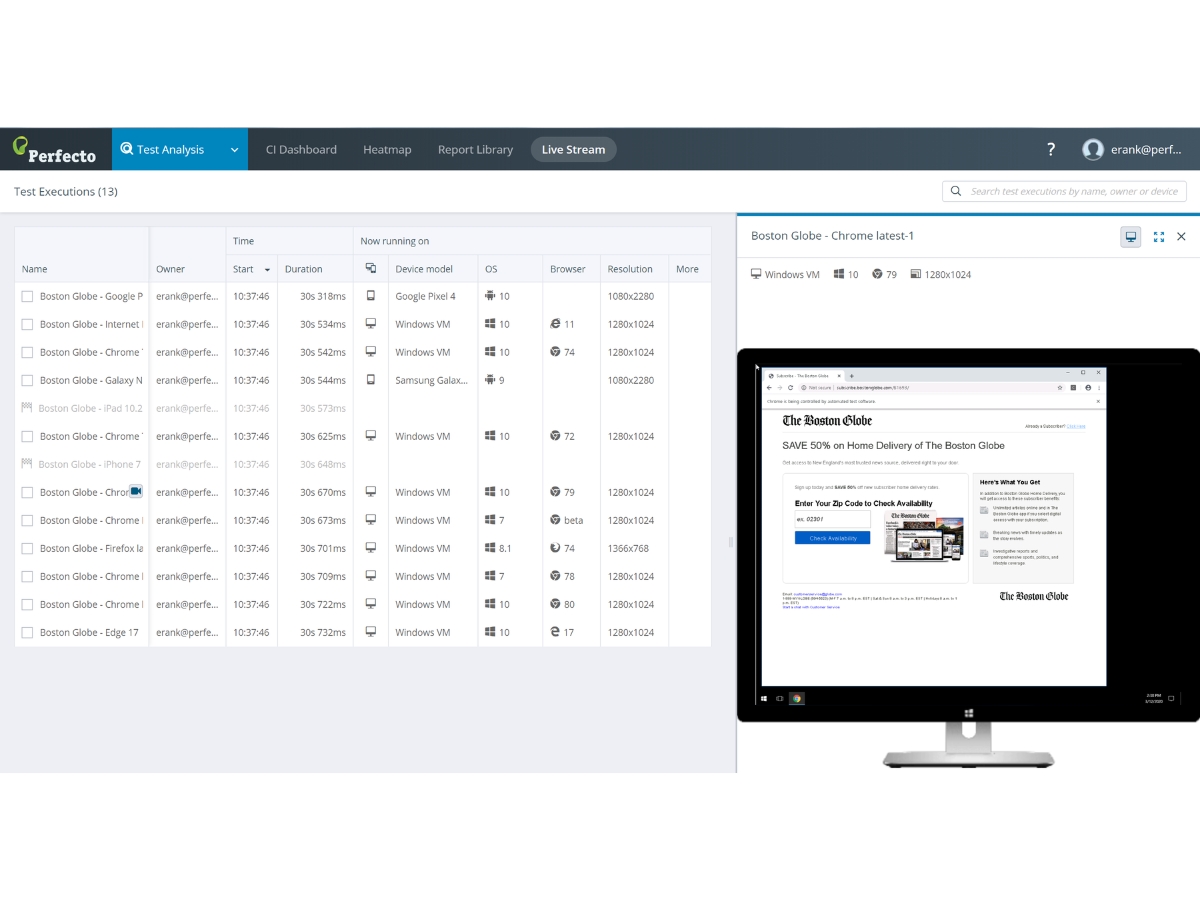Tick the checkbox in the 30s 670ms row
The height and width of the screenshot is (900, 1200).
click(x=27, y=492)
